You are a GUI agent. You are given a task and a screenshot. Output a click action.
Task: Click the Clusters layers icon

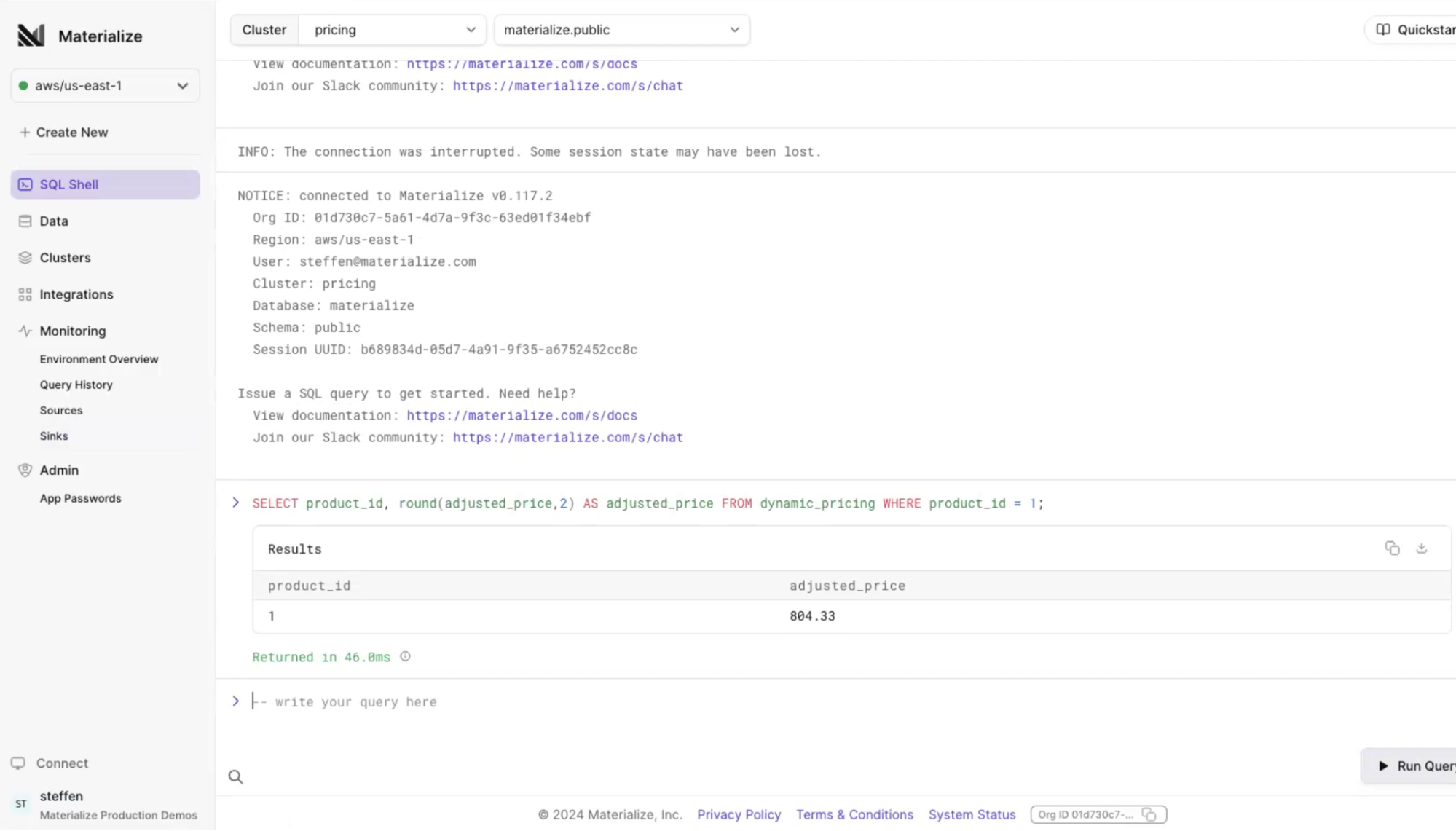coord(25,257)
